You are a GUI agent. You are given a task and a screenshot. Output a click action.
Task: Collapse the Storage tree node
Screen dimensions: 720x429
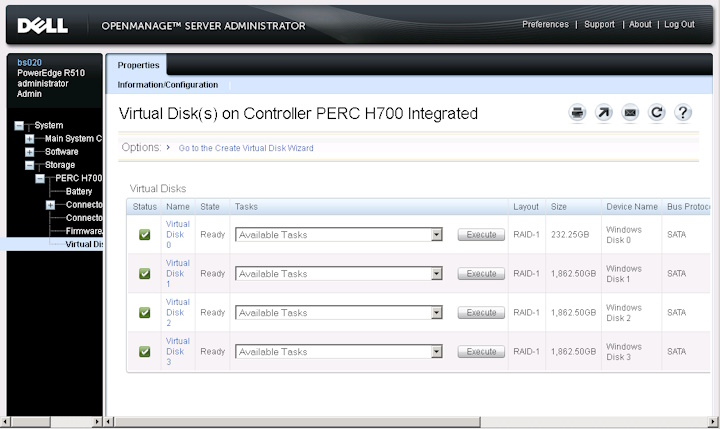click(30, 165)
